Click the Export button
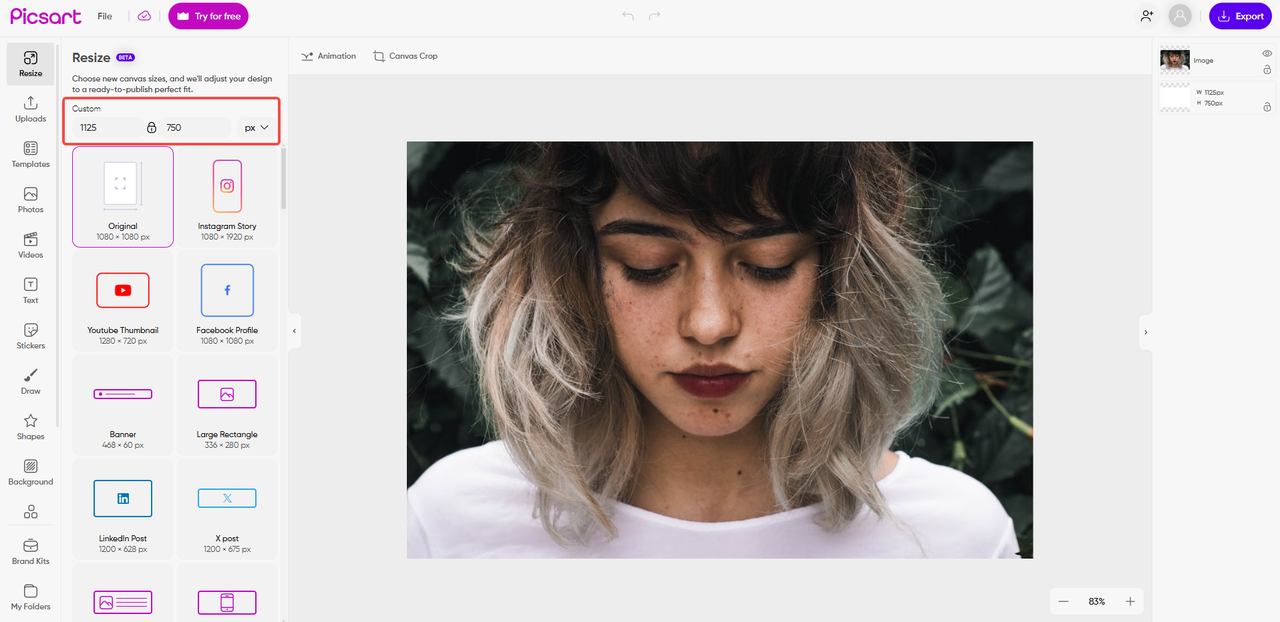The width and height of the screenshot is (1280, 622). pyautogui.click(x=1240, y=16)
